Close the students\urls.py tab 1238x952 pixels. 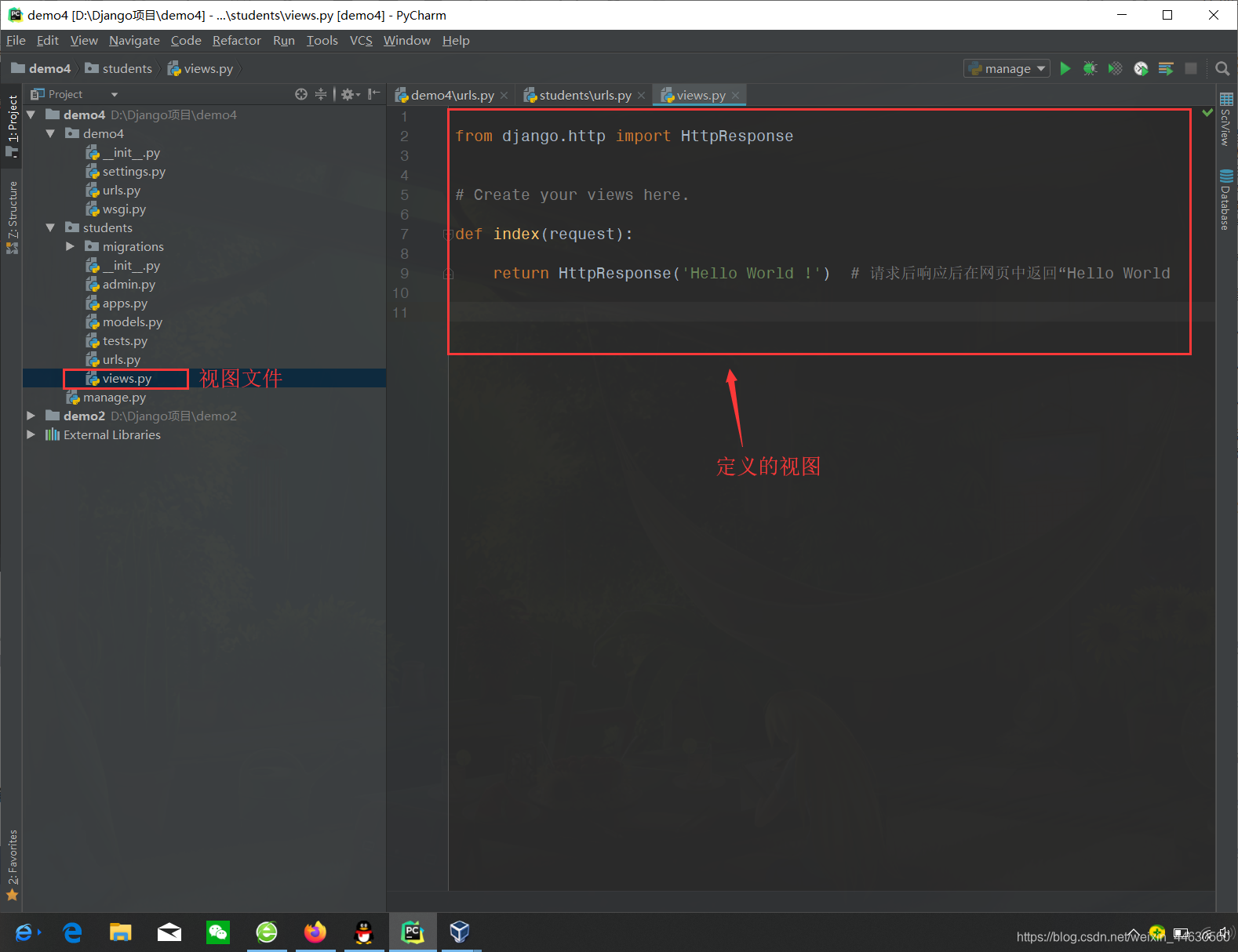(641, 95)
